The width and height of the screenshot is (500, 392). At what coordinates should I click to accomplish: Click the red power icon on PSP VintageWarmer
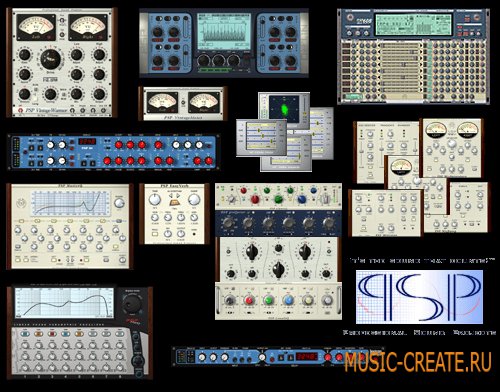click(20, 110)
